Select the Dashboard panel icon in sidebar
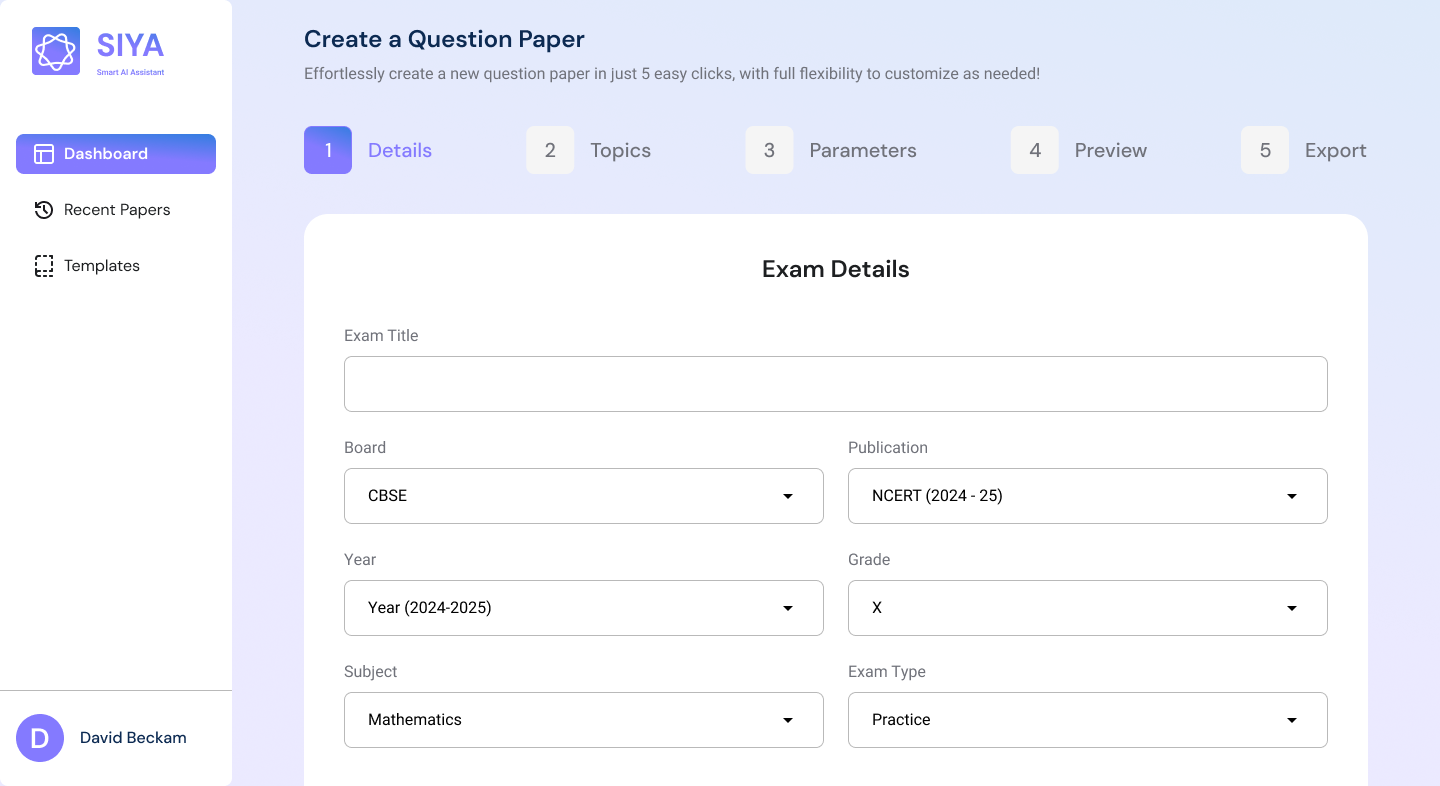Screen dimensions: 1440x786 pos(43,154)
